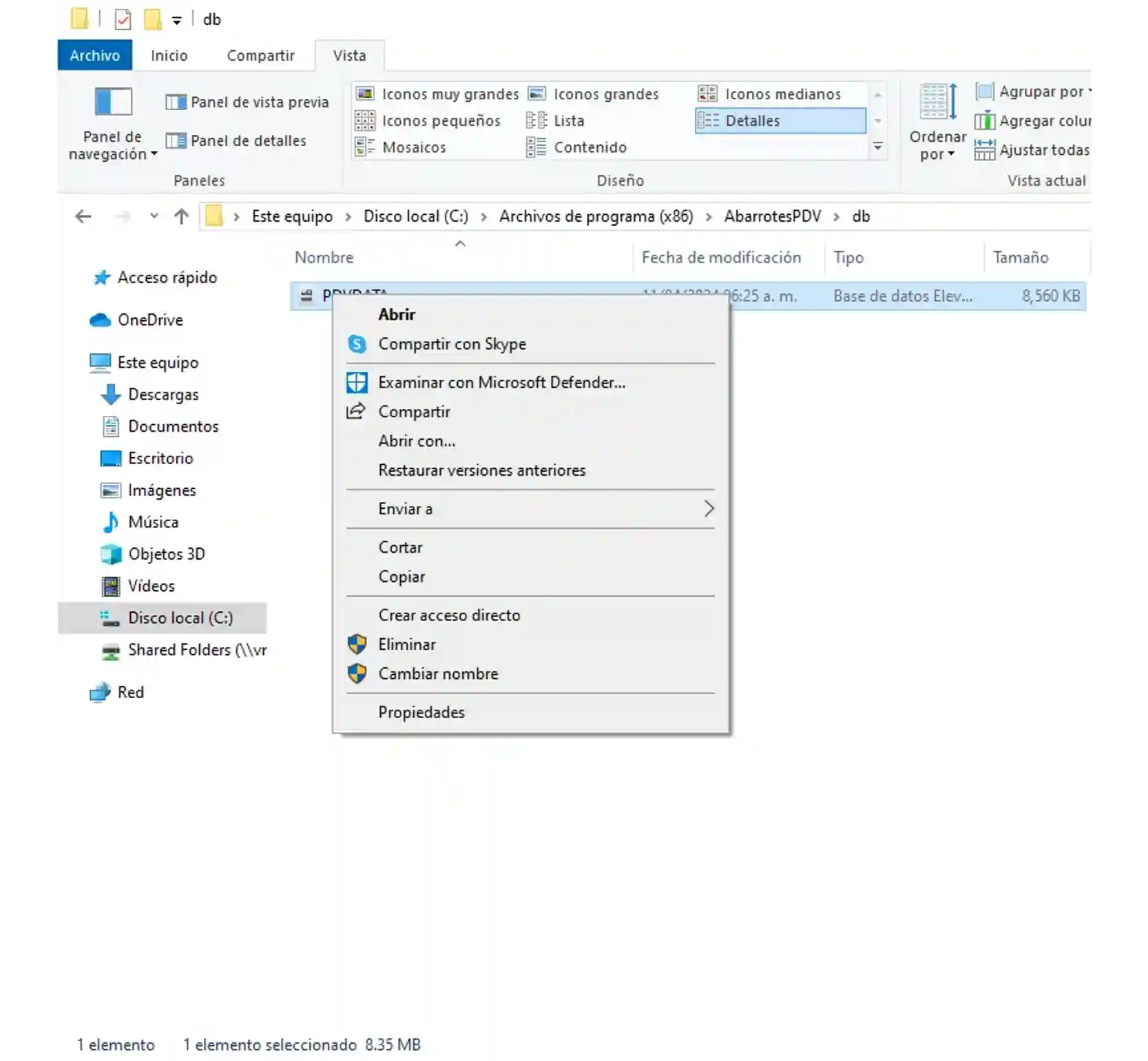This screenshot has width=1148, height=1061.
Task: Open Red in navigation pane
Action: [x=117, y=693]
